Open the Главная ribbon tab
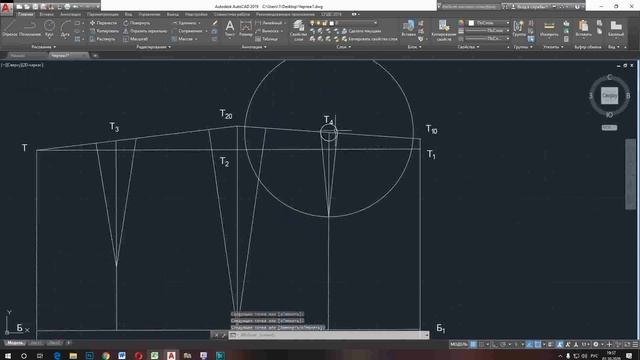This screenshot has height=360, width=640. [25, 14]
